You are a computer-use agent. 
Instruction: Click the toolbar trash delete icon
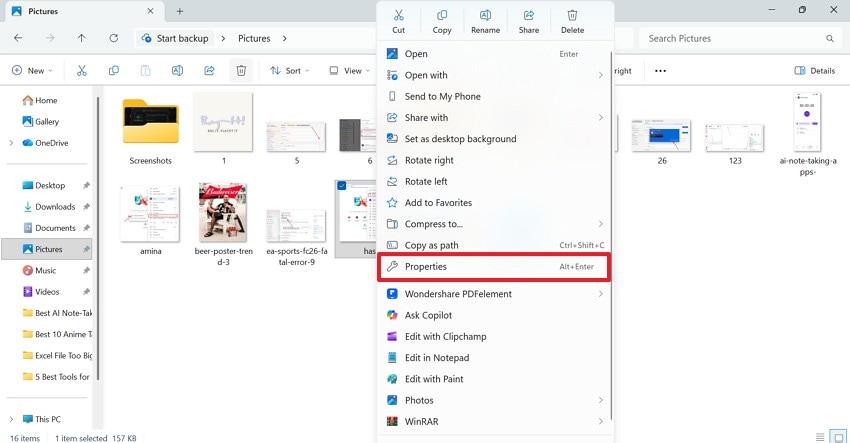click(x=241, y=70)
